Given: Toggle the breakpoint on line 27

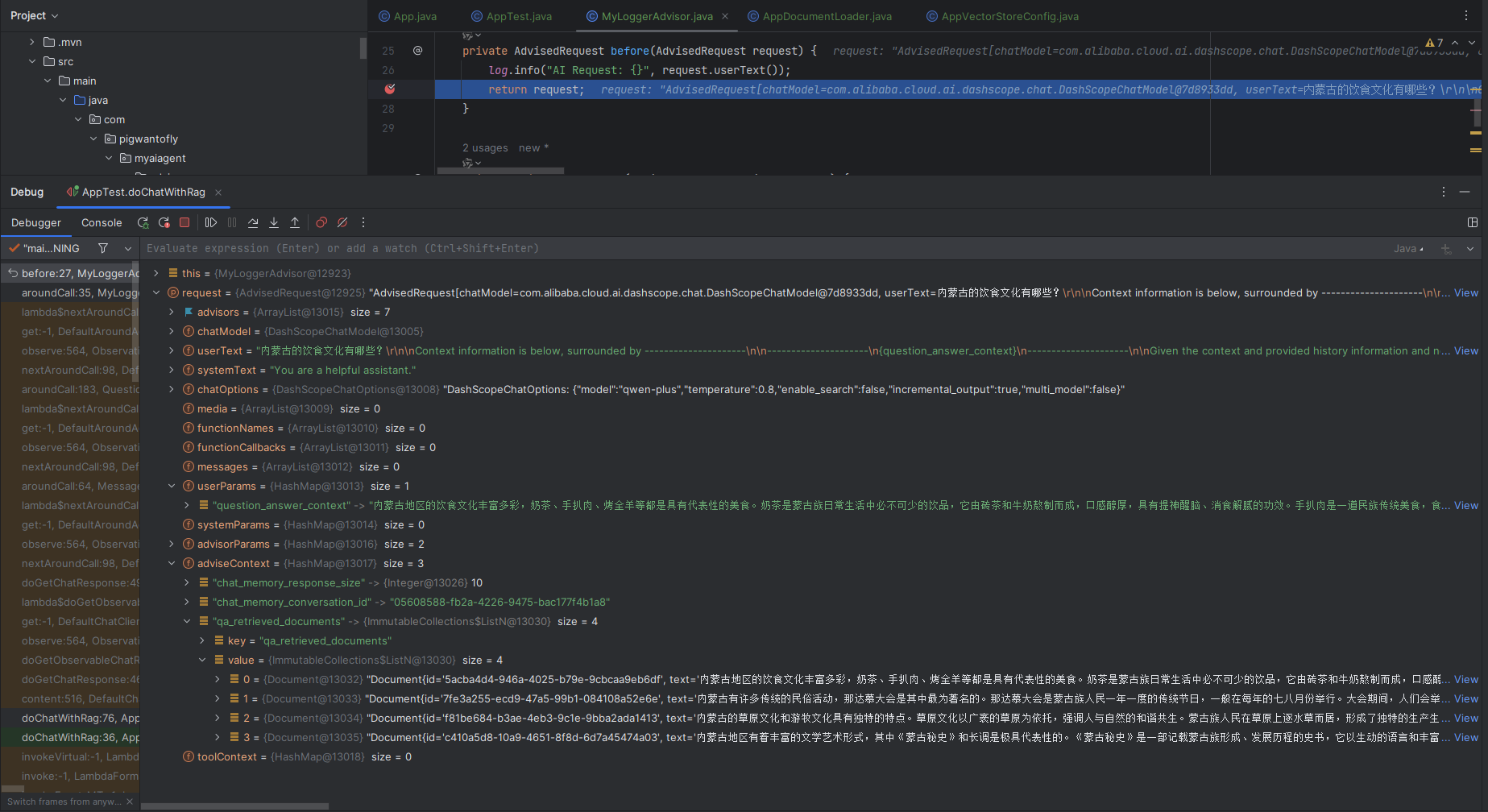Looking at the screenshot, I should [x=390, y=89].
